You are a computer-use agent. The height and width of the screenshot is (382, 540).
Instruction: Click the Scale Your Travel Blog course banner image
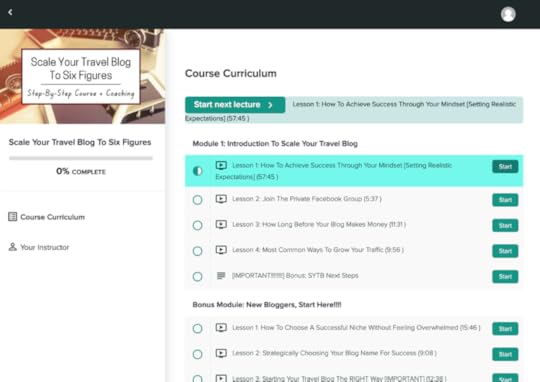82,76
